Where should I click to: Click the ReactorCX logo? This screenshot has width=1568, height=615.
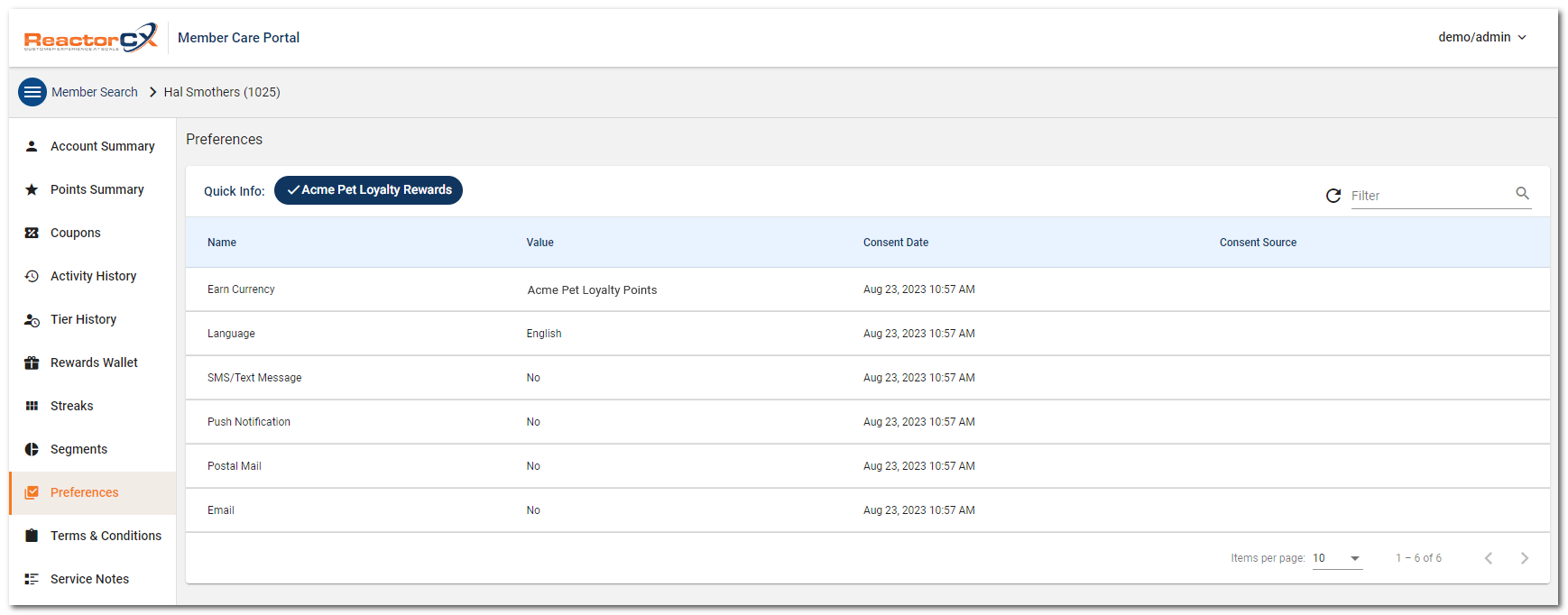click(90, 38)
